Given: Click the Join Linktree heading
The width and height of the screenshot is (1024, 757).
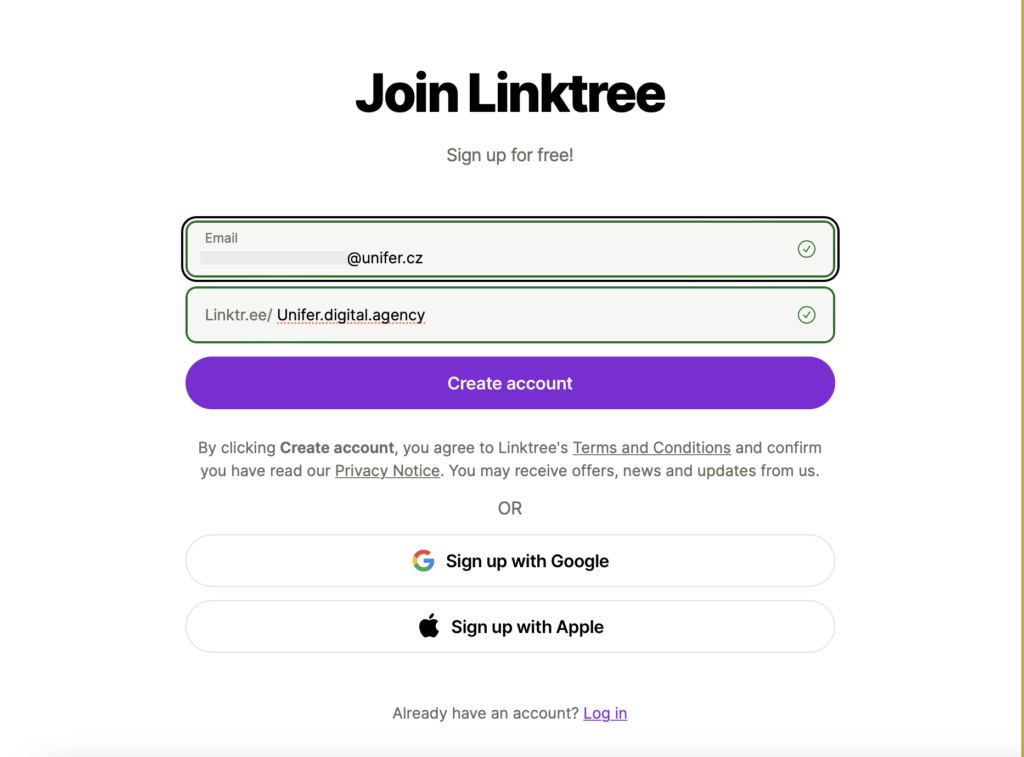Looking at the screenshot, I should coord(510,94).
